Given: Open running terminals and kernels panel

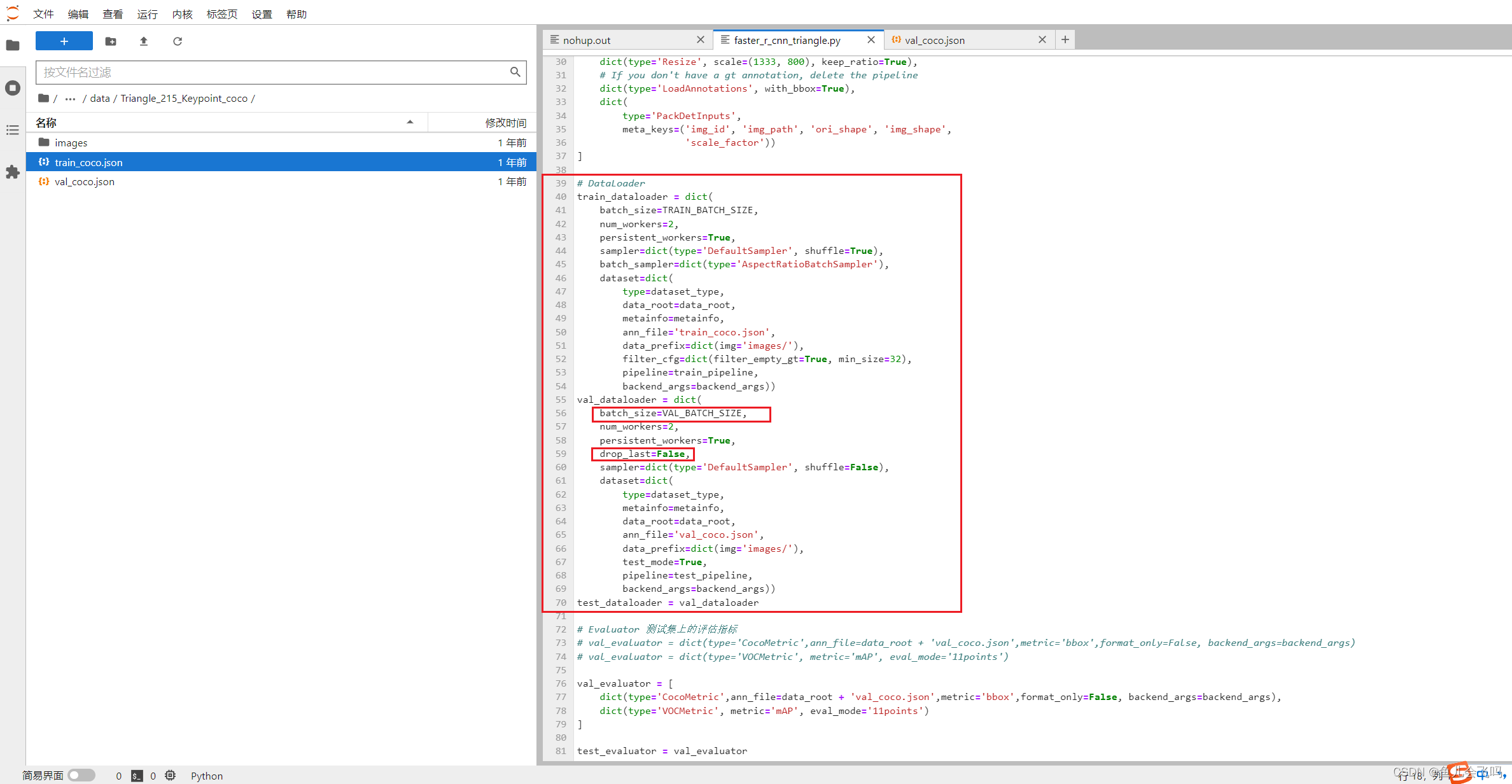Looking at the screenshot, I should pyautogui.click(x=13, y=88).
